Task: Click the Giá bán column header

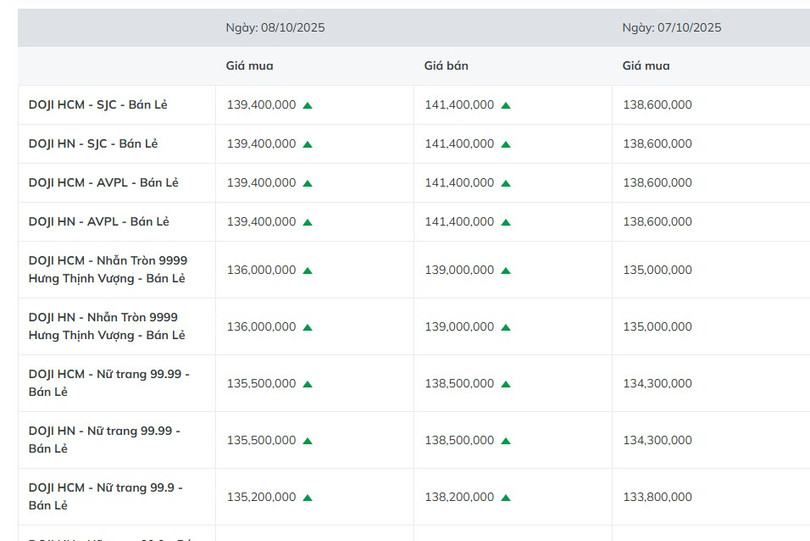Action: [446, 66]
